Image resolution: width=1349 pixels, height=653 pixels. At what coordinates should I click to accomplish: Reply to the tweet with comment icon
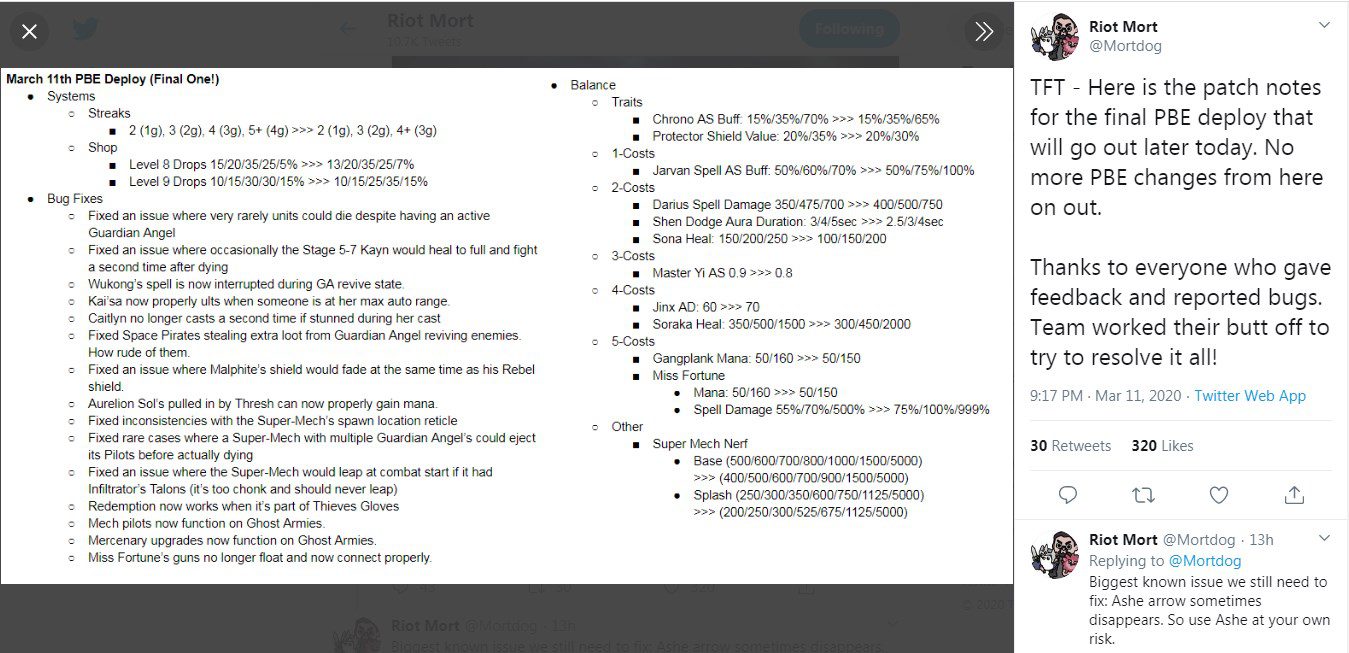pyautogui.click(x=1067, y=495)
